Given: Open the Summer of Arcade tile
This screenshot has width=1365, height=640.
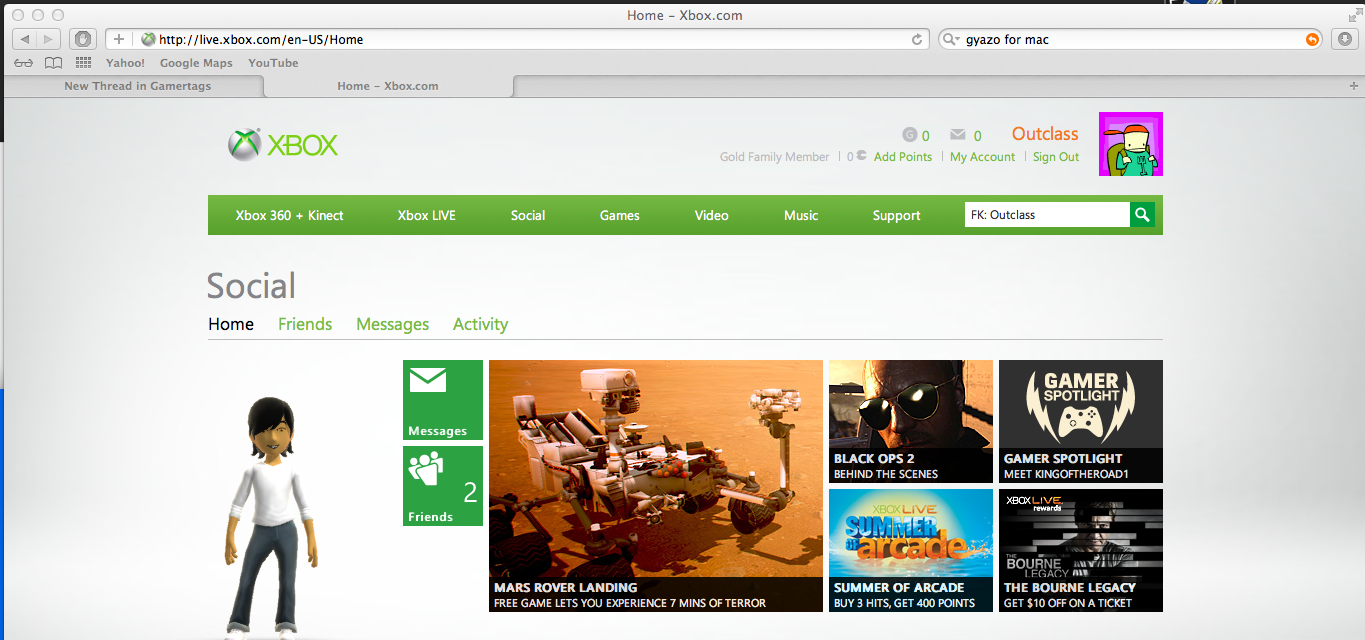Looking at the screenshot, I should [x=911, y=550].
